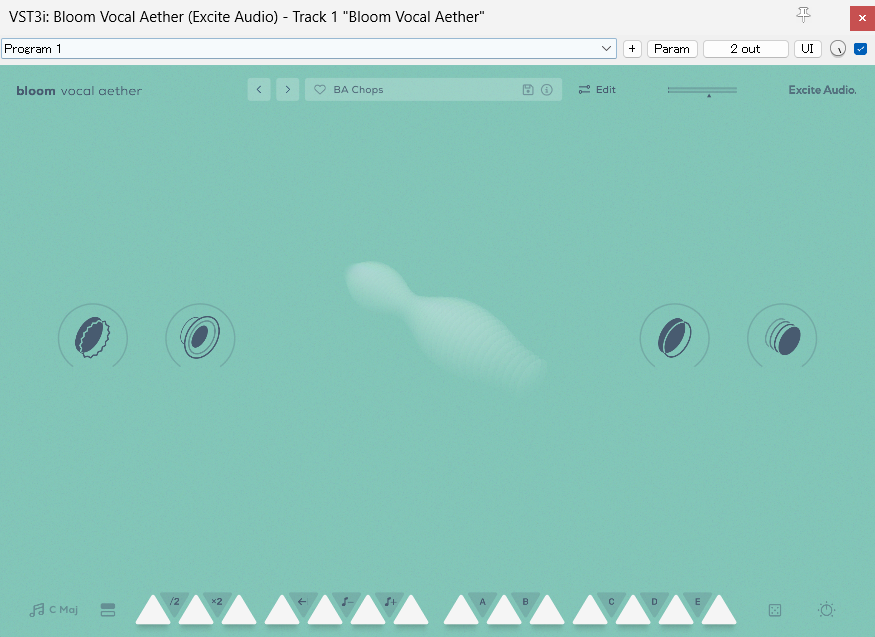Screen dimensions: 875x637
Task: Click the stacked discs macro knob
Action: (782, 337)
